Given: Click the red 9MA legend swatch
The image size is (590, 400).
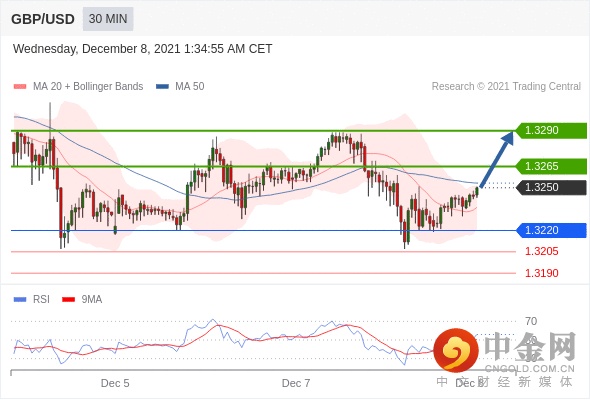Looking at the screenshot, I should 68,300.
